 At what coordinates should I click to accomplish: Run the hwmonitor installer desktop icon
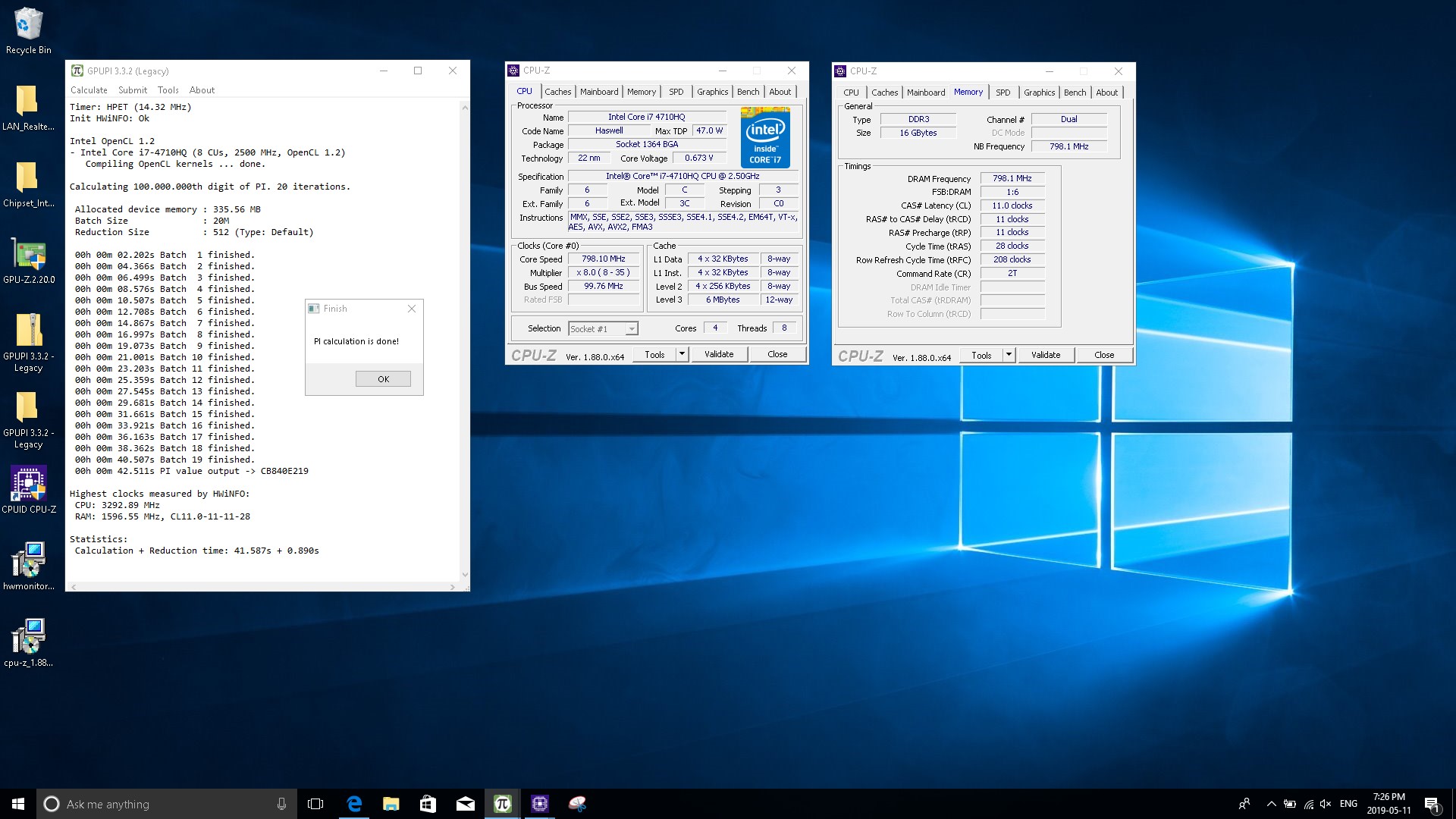pos(29,566)
